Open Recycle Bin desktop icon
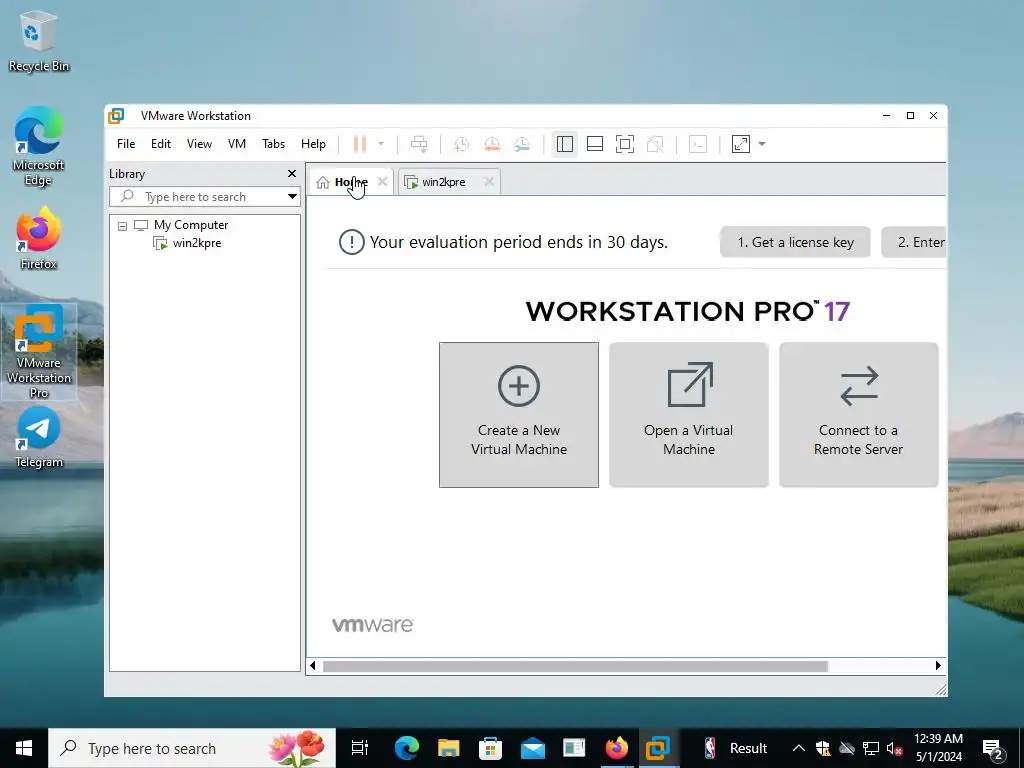Image resolution: width=1024 pixels, height=768 pixels. click(x=39, y=40)
